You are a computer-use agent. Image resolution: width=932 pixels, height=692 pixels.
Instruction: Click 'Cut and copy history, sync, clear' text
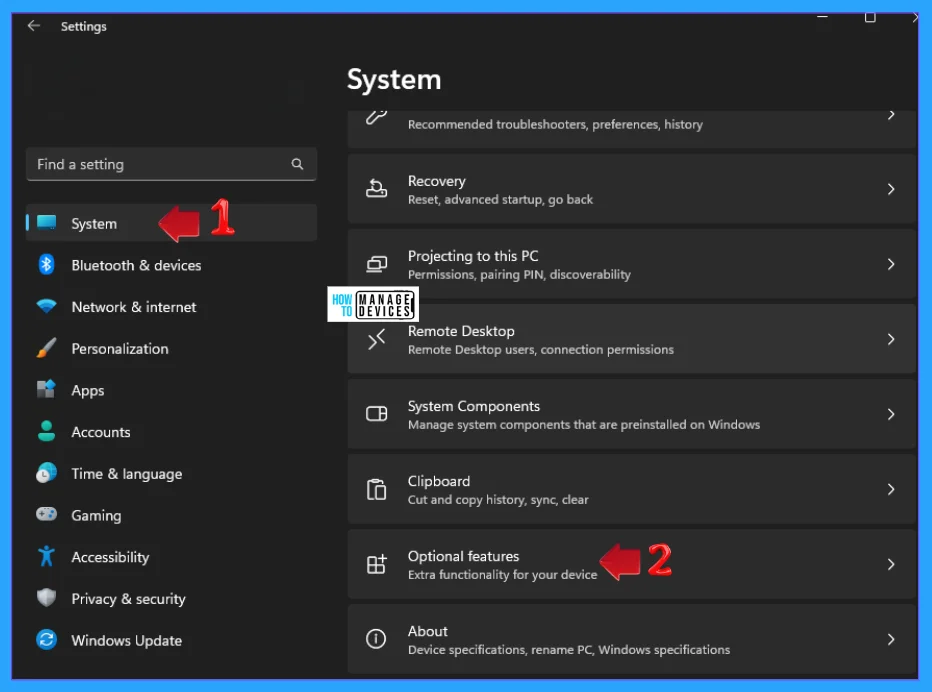pos(498,499)
